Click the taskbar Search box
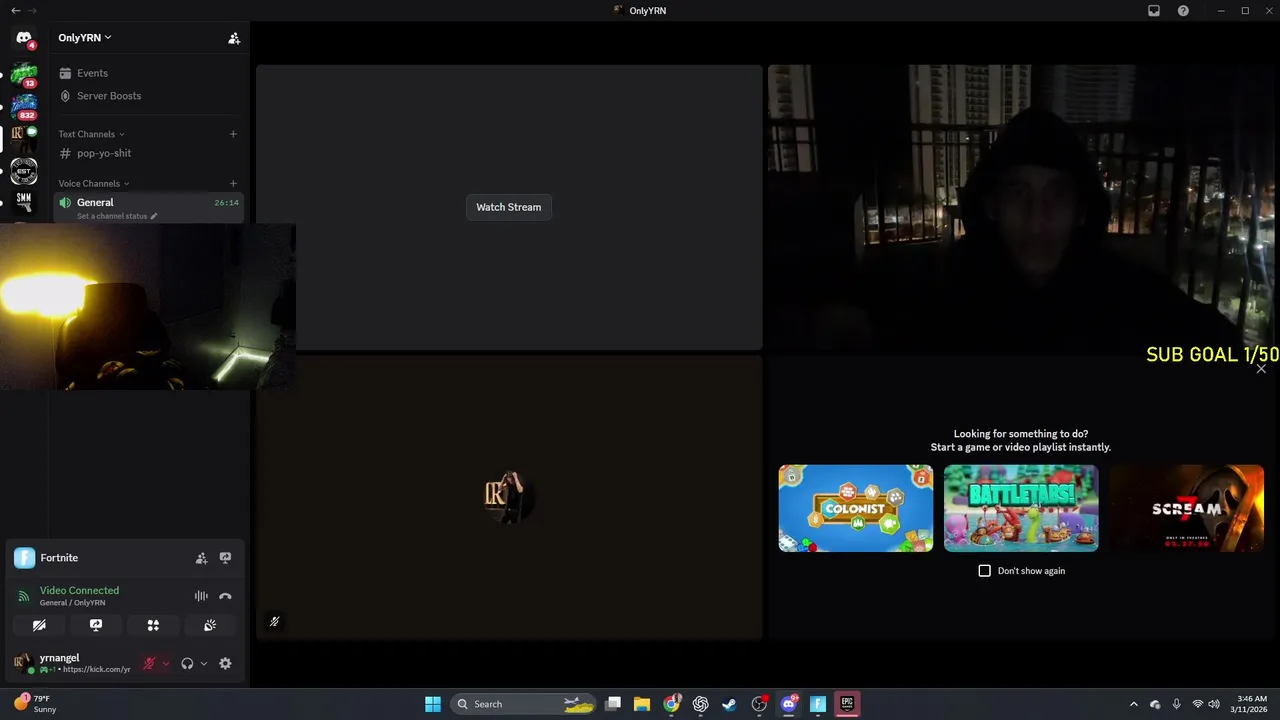Image resolution: width=1280 pixels, height=720 pixels. 524,704
